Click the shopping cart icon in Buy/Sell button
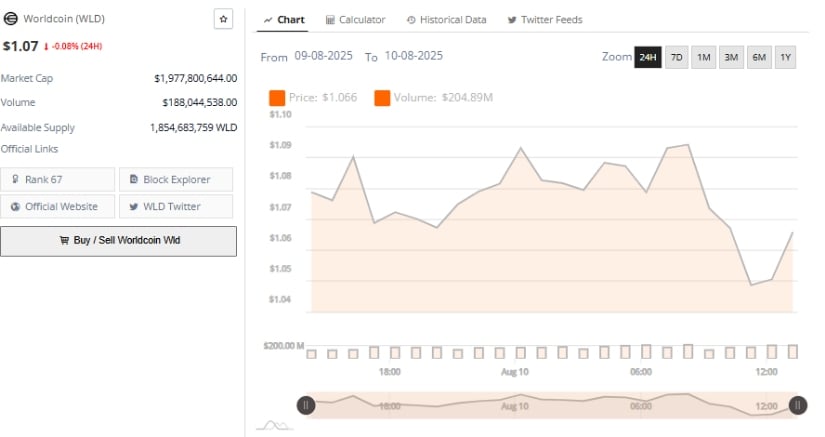 [64, 240]
